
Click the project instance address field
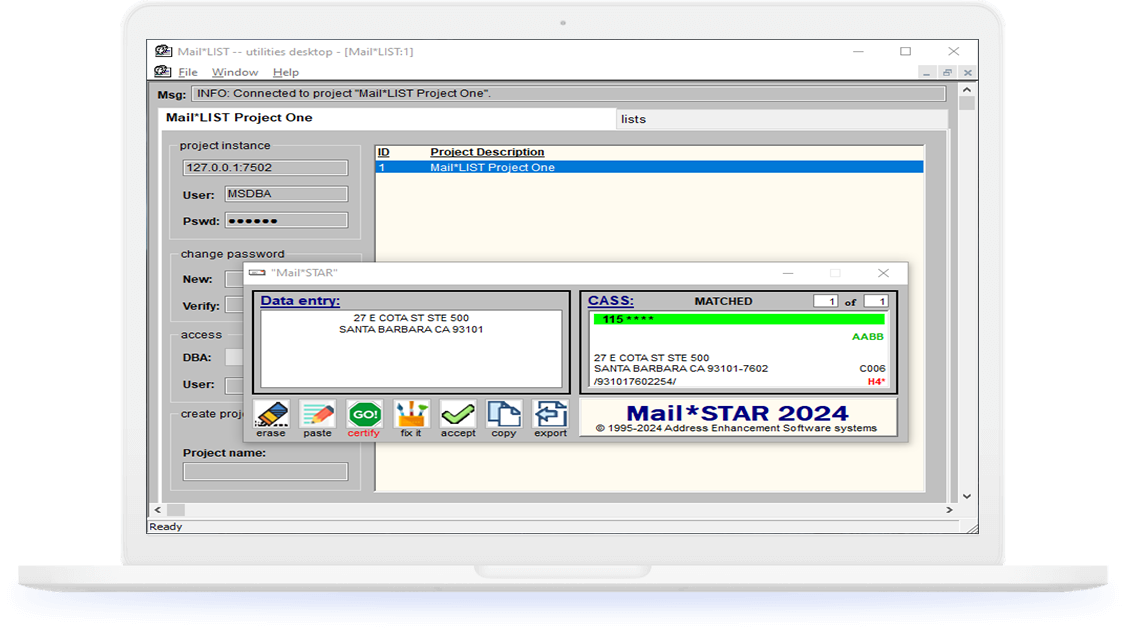point(265,167)
